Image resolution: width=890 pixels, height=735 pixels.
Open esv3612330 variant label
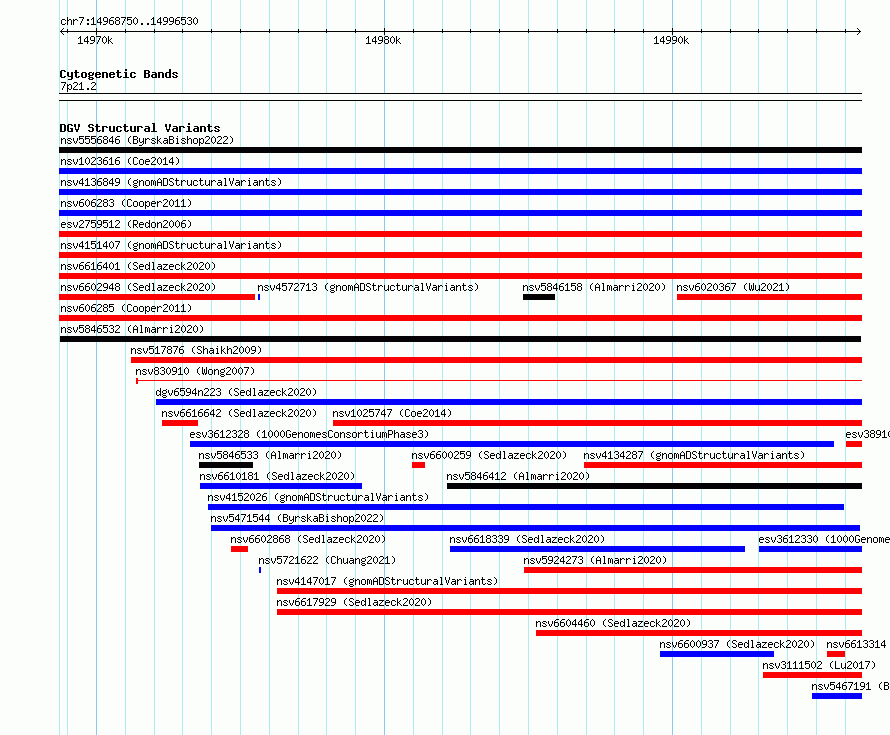click(x=824, y=539)
